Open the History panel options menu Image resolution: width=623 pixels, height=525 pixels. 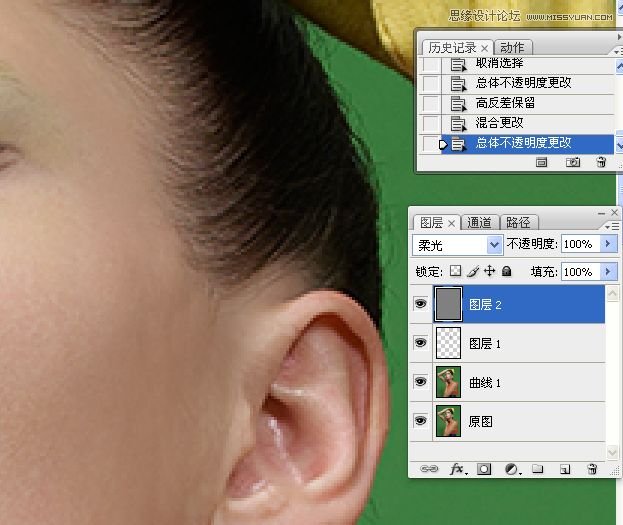tap(618, 52)
